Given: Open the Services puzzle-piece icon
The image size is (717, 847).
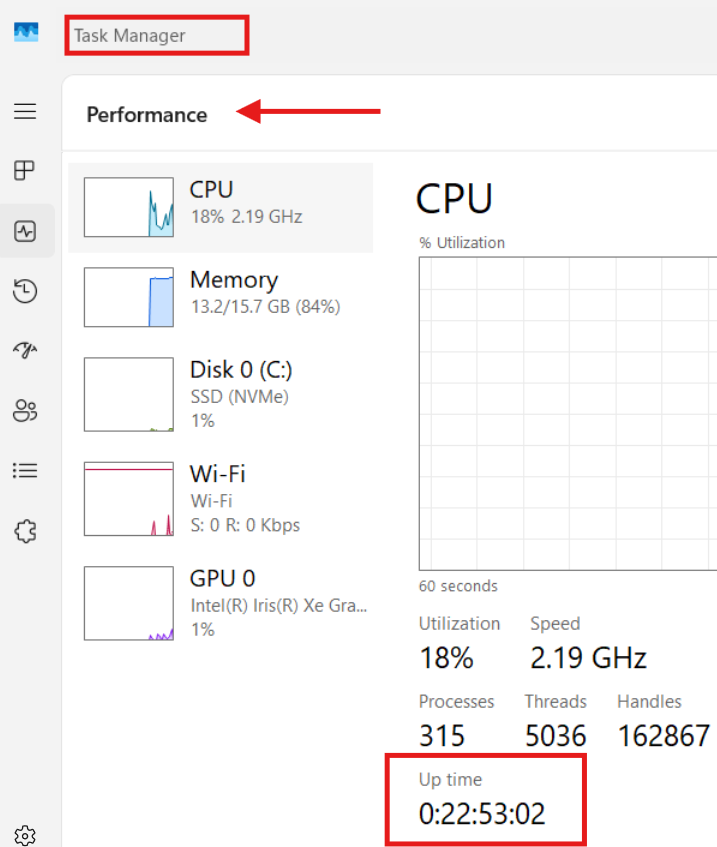Looking at the screenshot, I should pyautogui.click(x=25, y=531).
